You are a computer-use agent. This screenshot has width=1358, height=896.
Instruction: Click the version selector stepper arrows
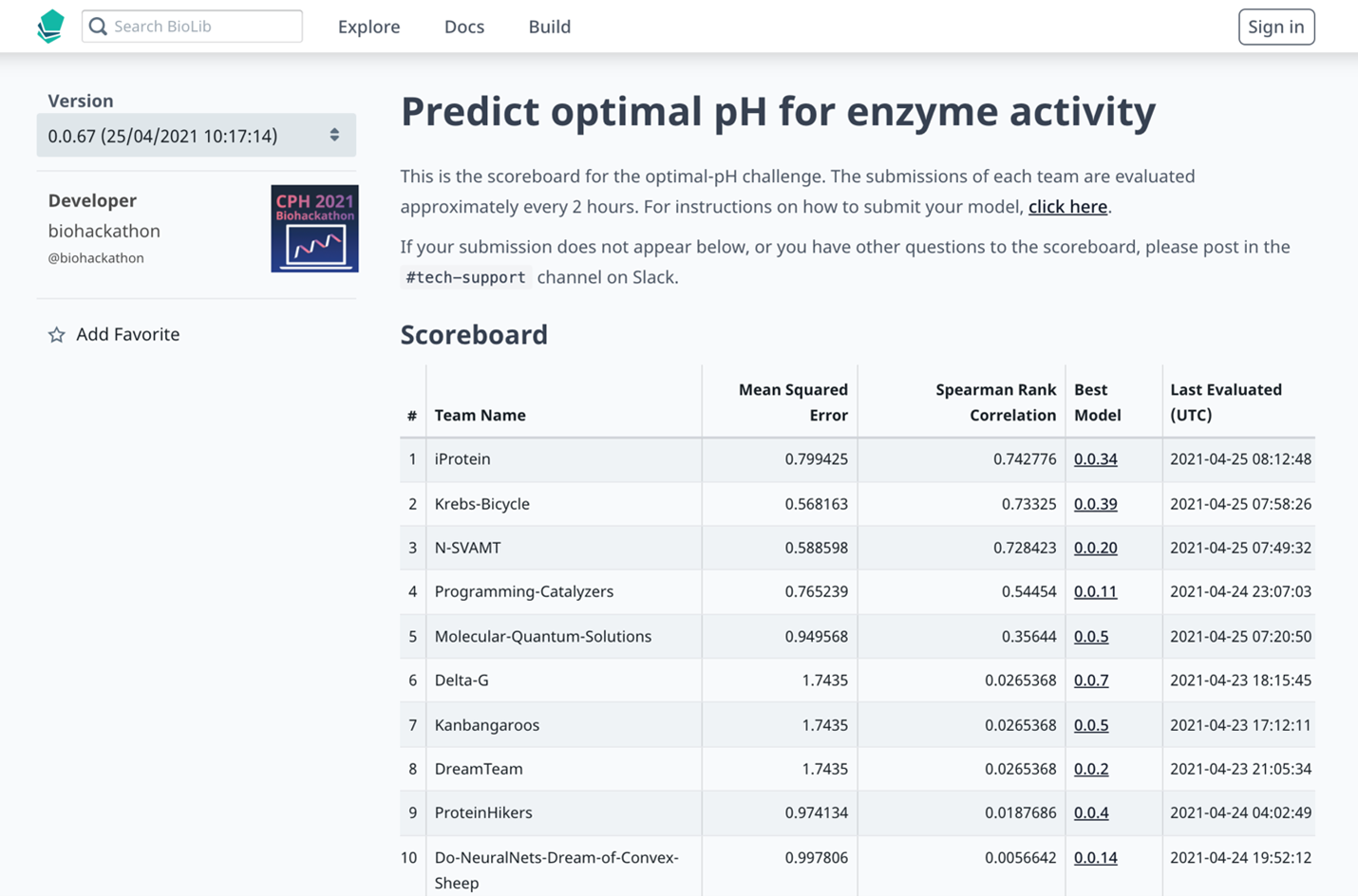335,135
